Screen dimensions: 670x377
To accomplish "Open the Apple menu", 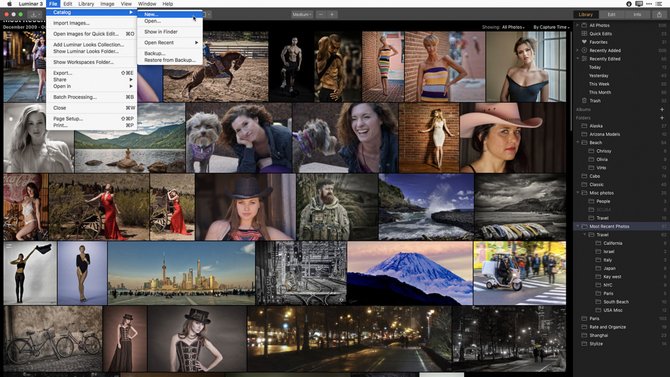I will tap(9, 4).
